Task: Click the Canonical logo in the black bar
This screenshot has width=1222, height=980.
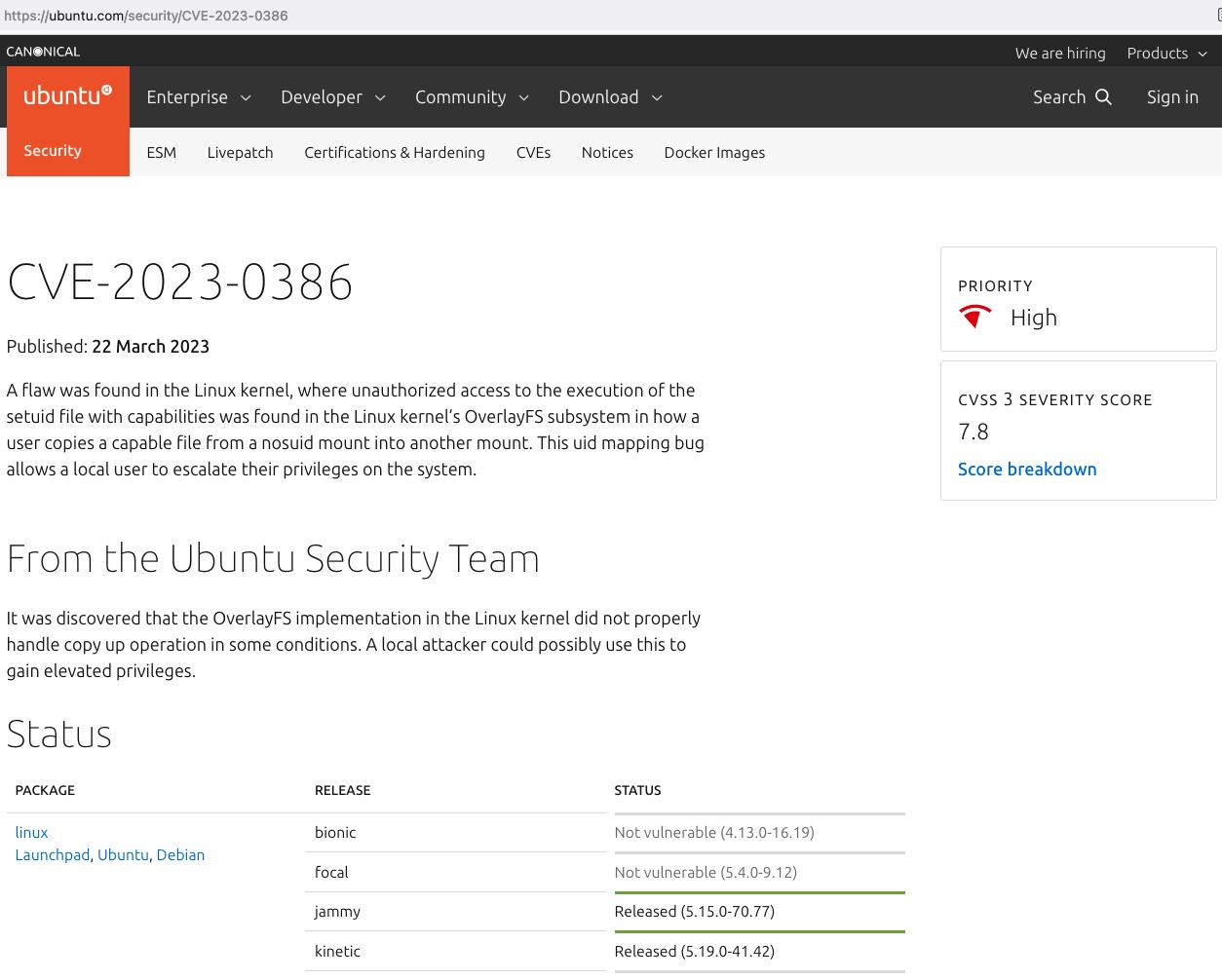Action: click(43, 51)
